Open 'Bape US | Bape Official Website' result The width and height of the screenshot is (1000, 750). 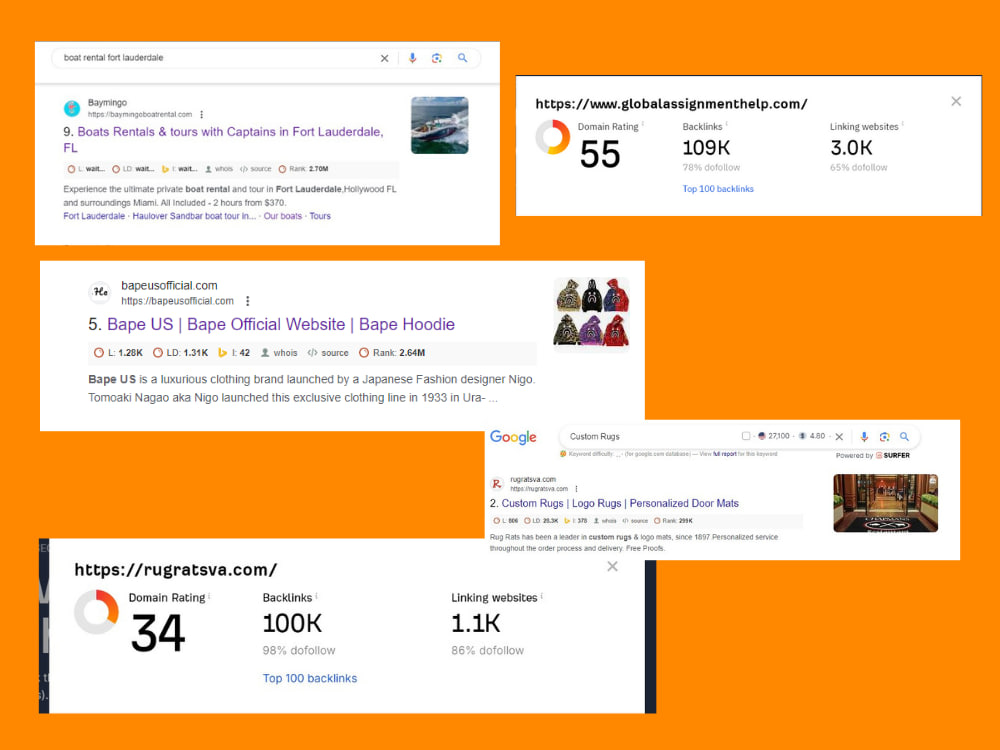[x=281, y=325]
